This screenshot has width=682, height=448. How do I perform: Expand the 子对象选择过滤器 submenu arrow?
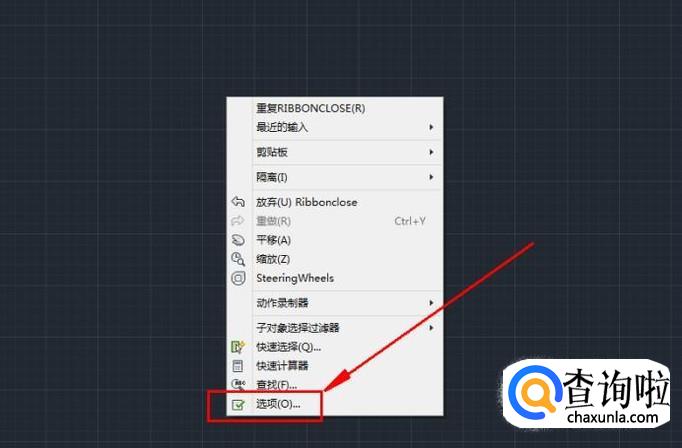(x=431, y=328)
